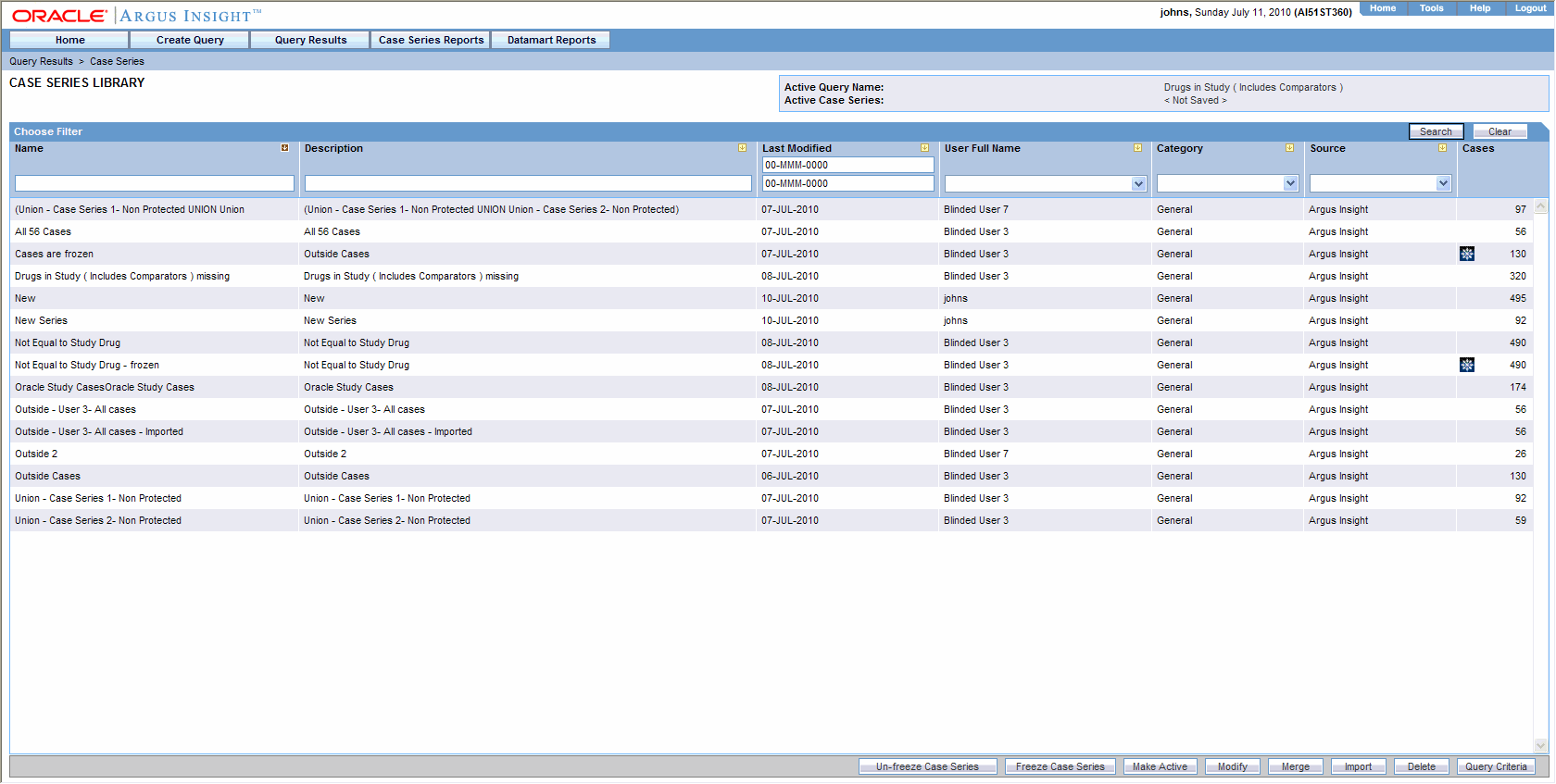This screenshot has width=1556, height=784.
Task: Click the Oracle Argus Insight logo
Action: coord(136,16)
